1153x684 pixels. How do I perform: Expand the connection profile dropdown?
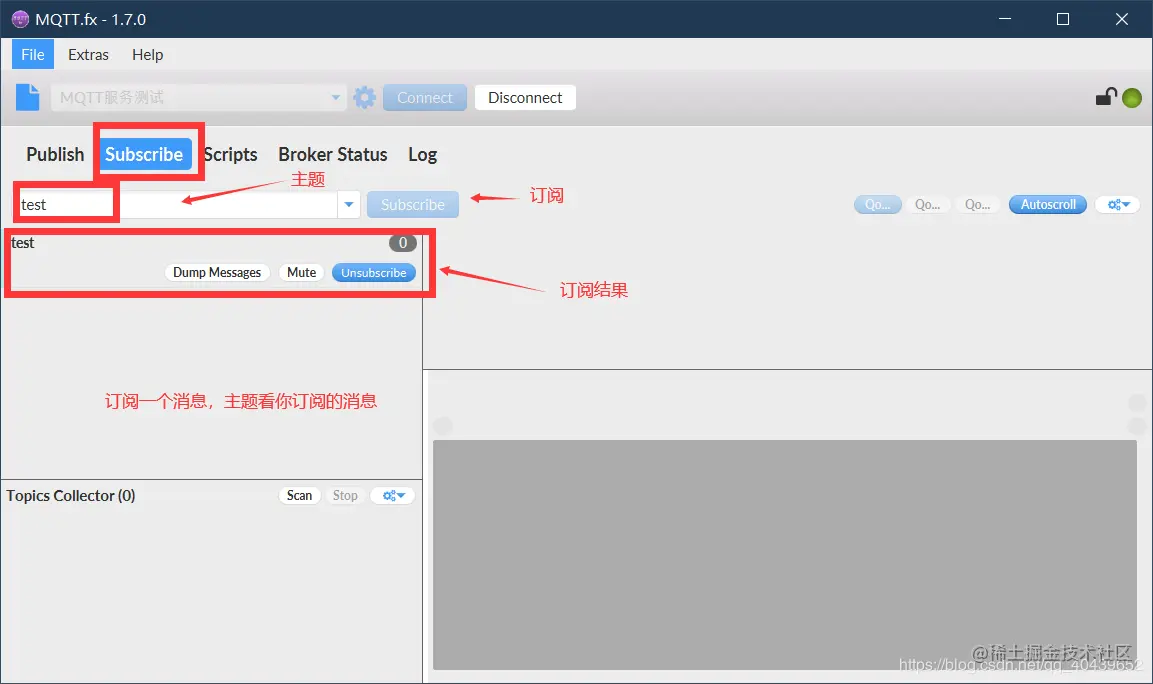click(335, 97)
